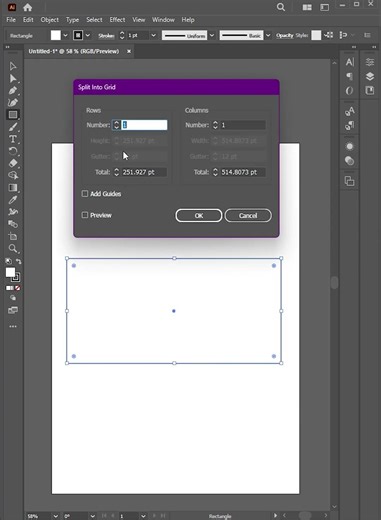Click the Columns Number input field
The width and height of the screenshot is (381, 520).
click(243, 125)
